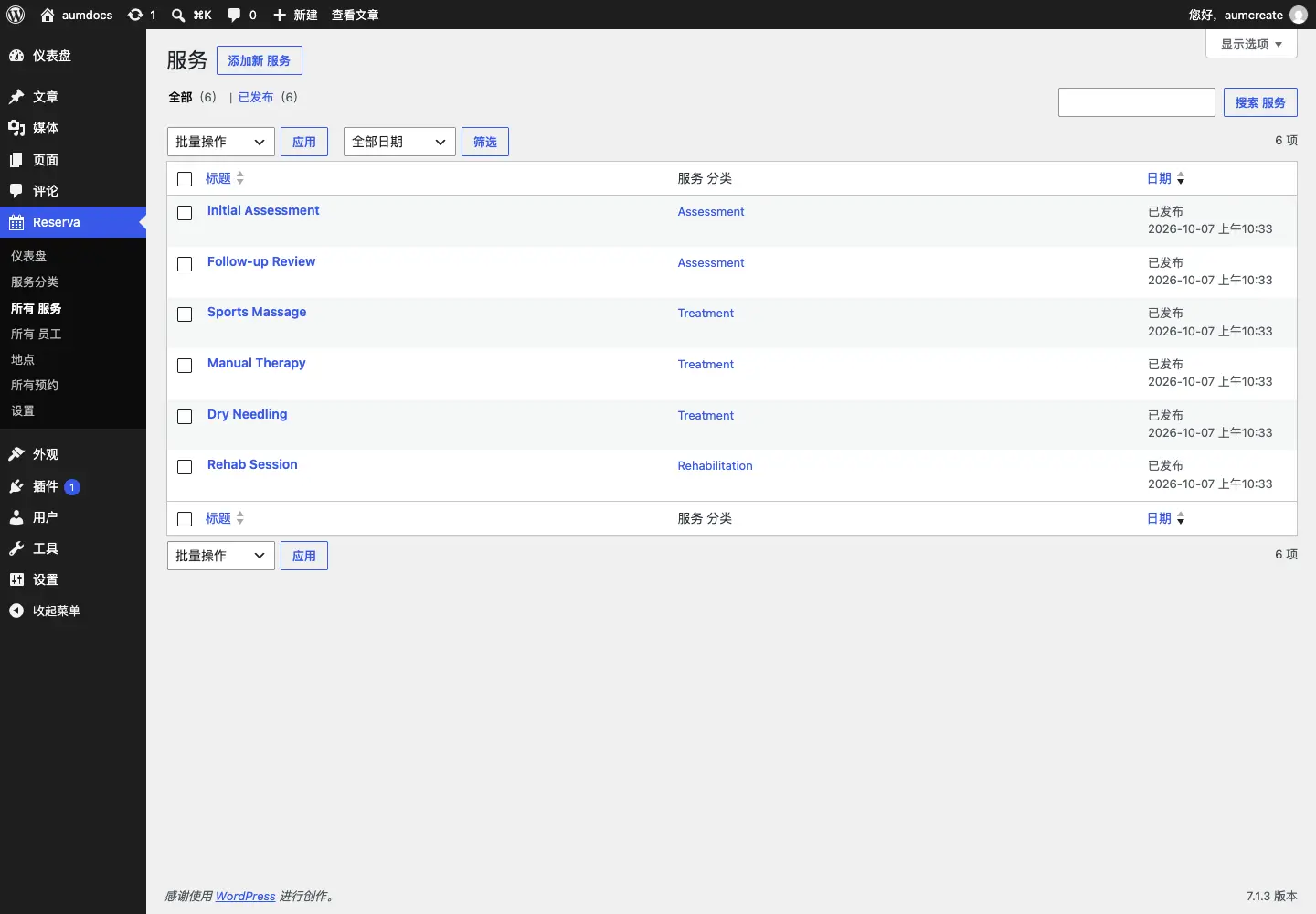Click the search magnifier icon in the admin bar
This screenshot has width=1316, height=914.
click(178, 15)
